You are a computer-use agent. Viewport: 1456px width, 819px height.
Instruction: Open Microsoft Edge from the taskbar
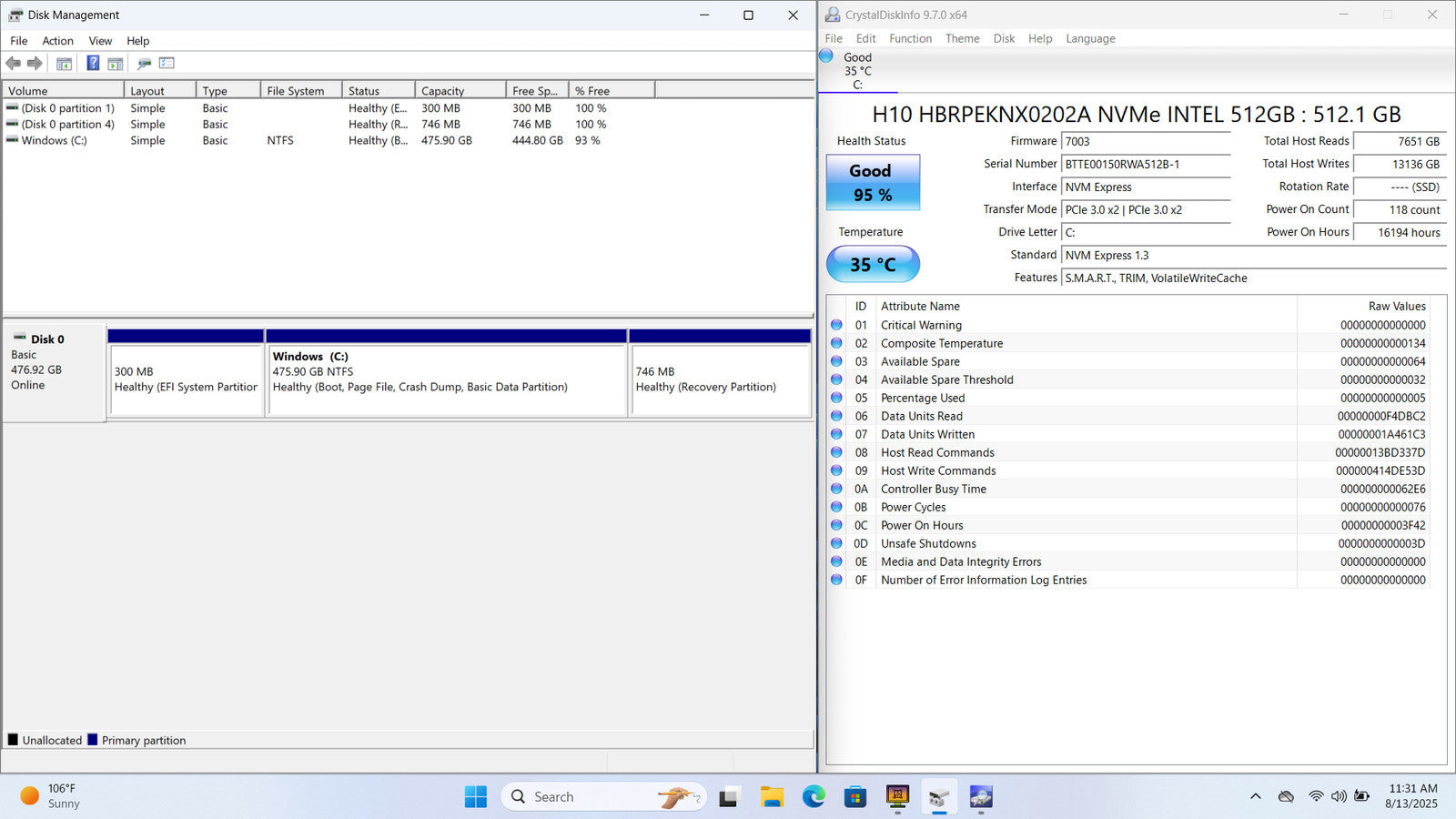tap(814, 797)
